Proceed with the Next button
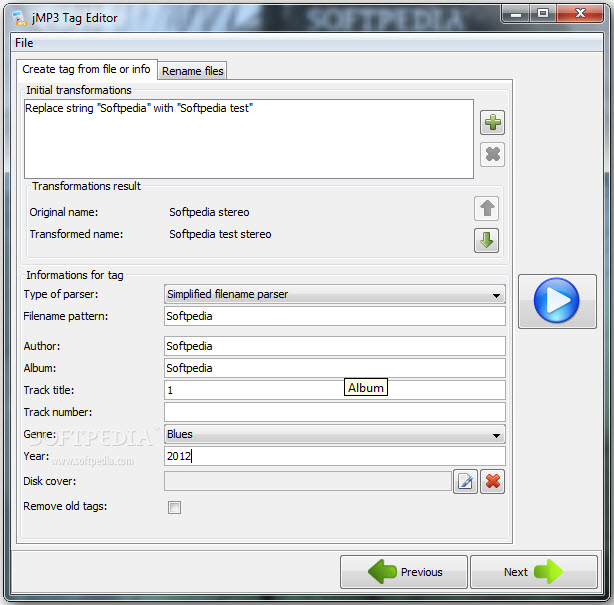This screenshot has width=614, height=605. click(534, 572)
